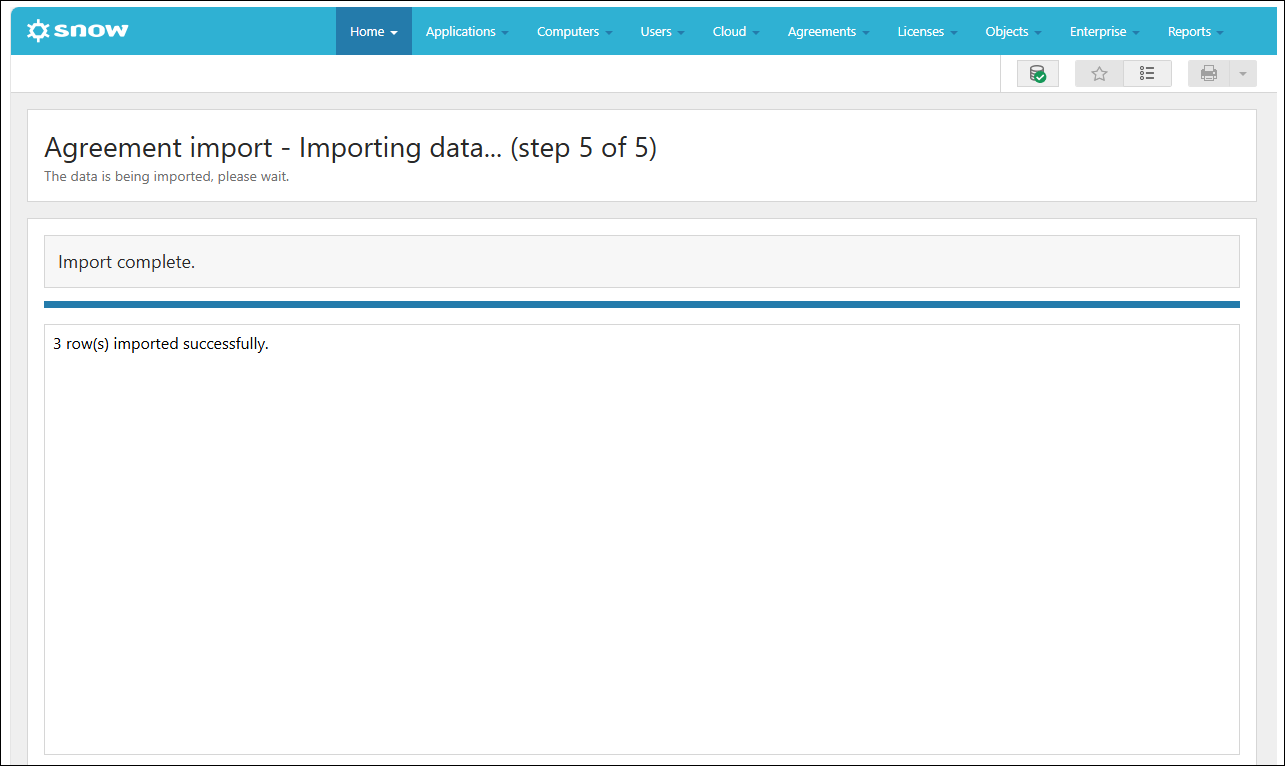Open the Objects dropdown menu

(x=1013, y=31)
